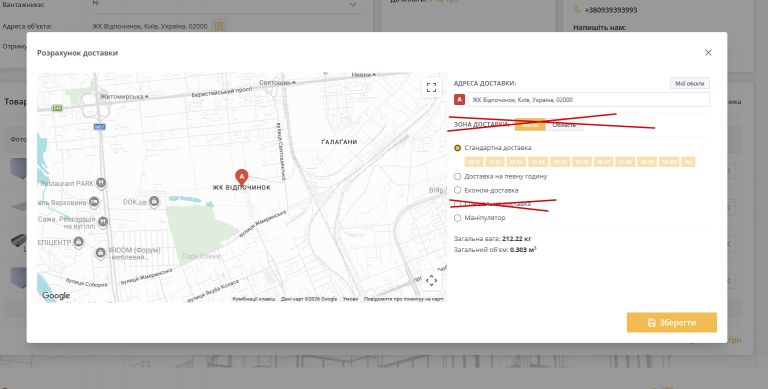Screen dimensions: 768x389
Task: Click Загальний об'єм 0.303 м³ text
Action: [495, 250]
